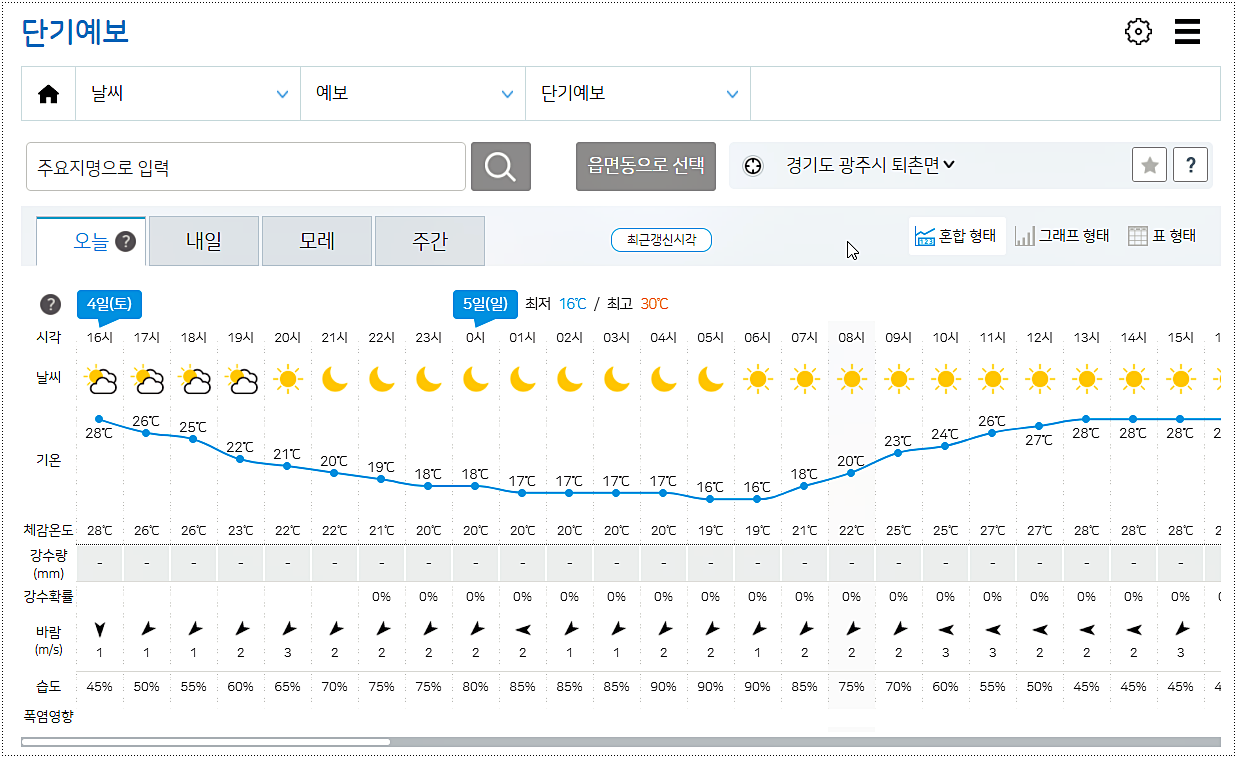This screenshot has height=758, width=1237.
Task: Click lowest temperature value 16℃ in summary
Action: tap(573, 303)
